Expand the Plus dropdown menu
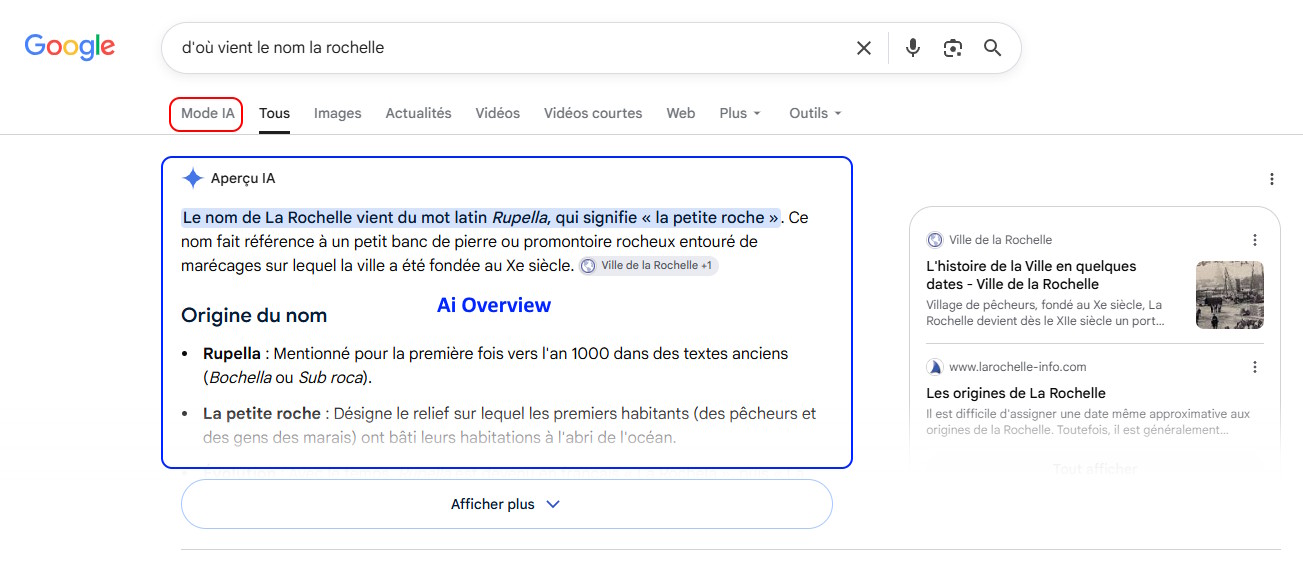 [x=740, y=114]
